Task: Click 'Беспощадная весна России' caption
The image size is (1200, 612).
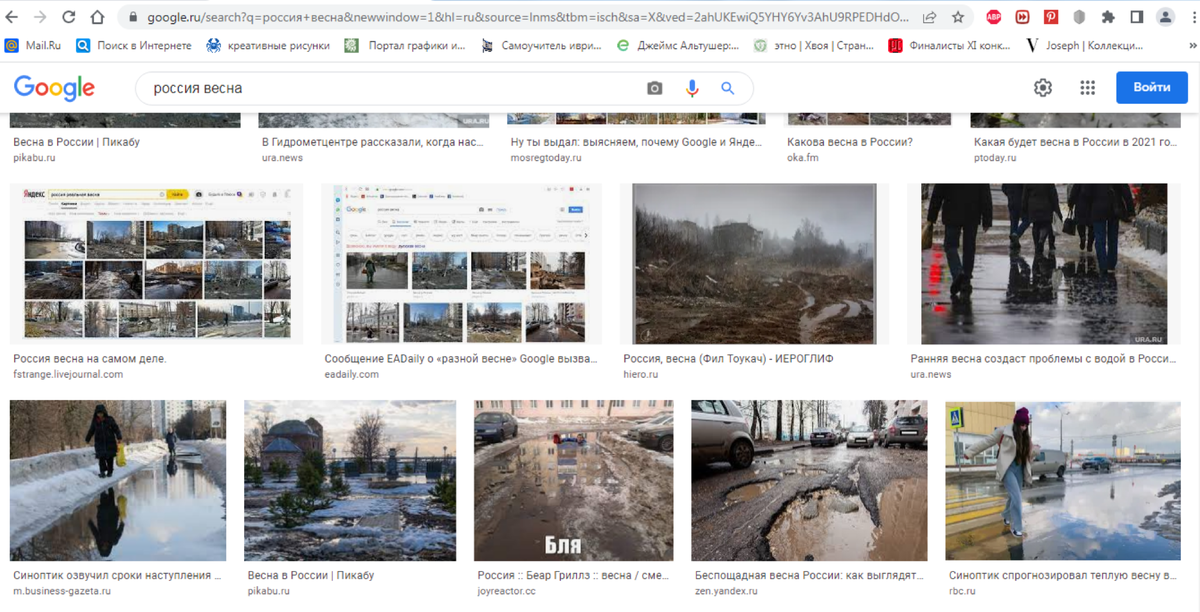Action: click(808, 576)
